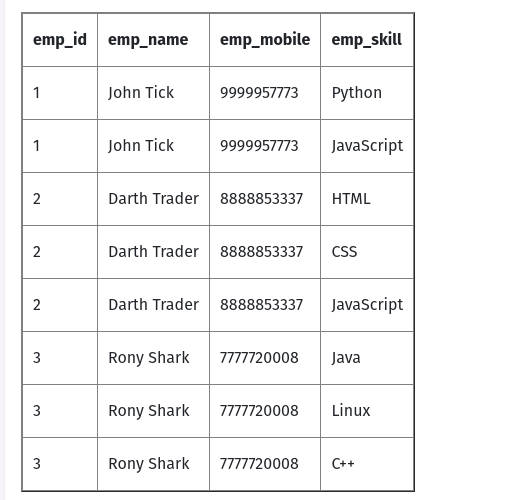
Task: Select the Java skill cell
Action: pos(367,358)
